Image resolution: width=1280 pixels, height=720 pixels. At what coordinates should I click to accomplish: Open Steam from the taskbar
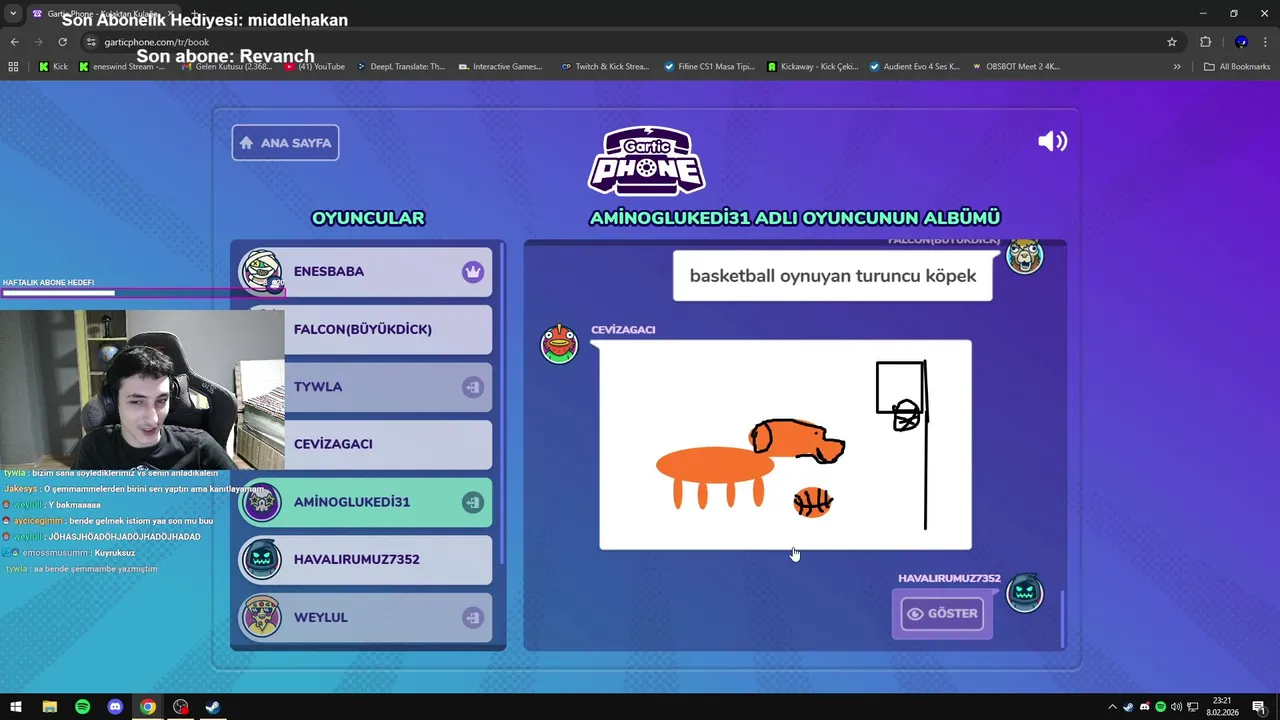point(213,707)
